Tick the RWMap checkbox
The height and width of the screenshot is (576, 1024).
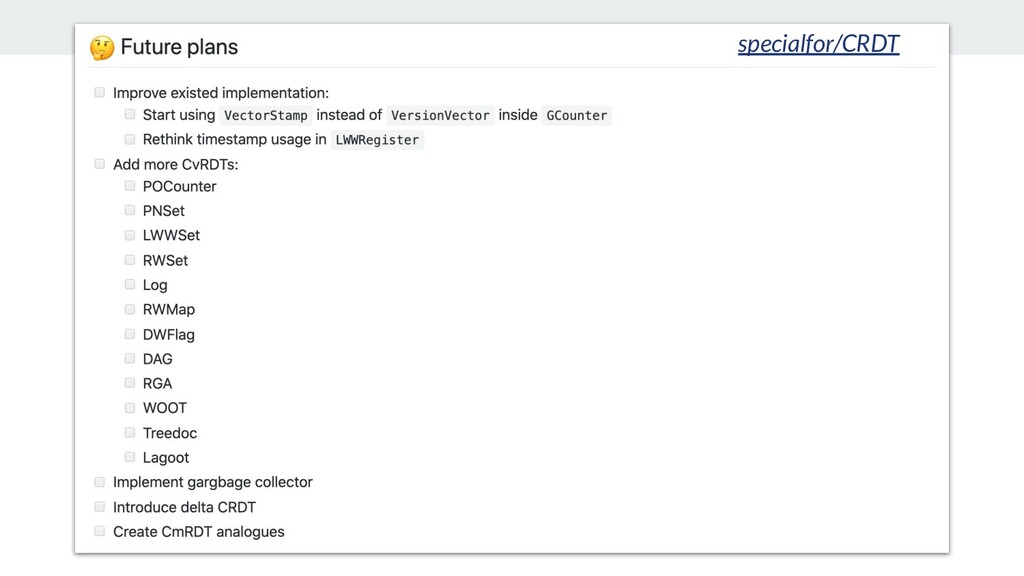(x=130, y=309)
